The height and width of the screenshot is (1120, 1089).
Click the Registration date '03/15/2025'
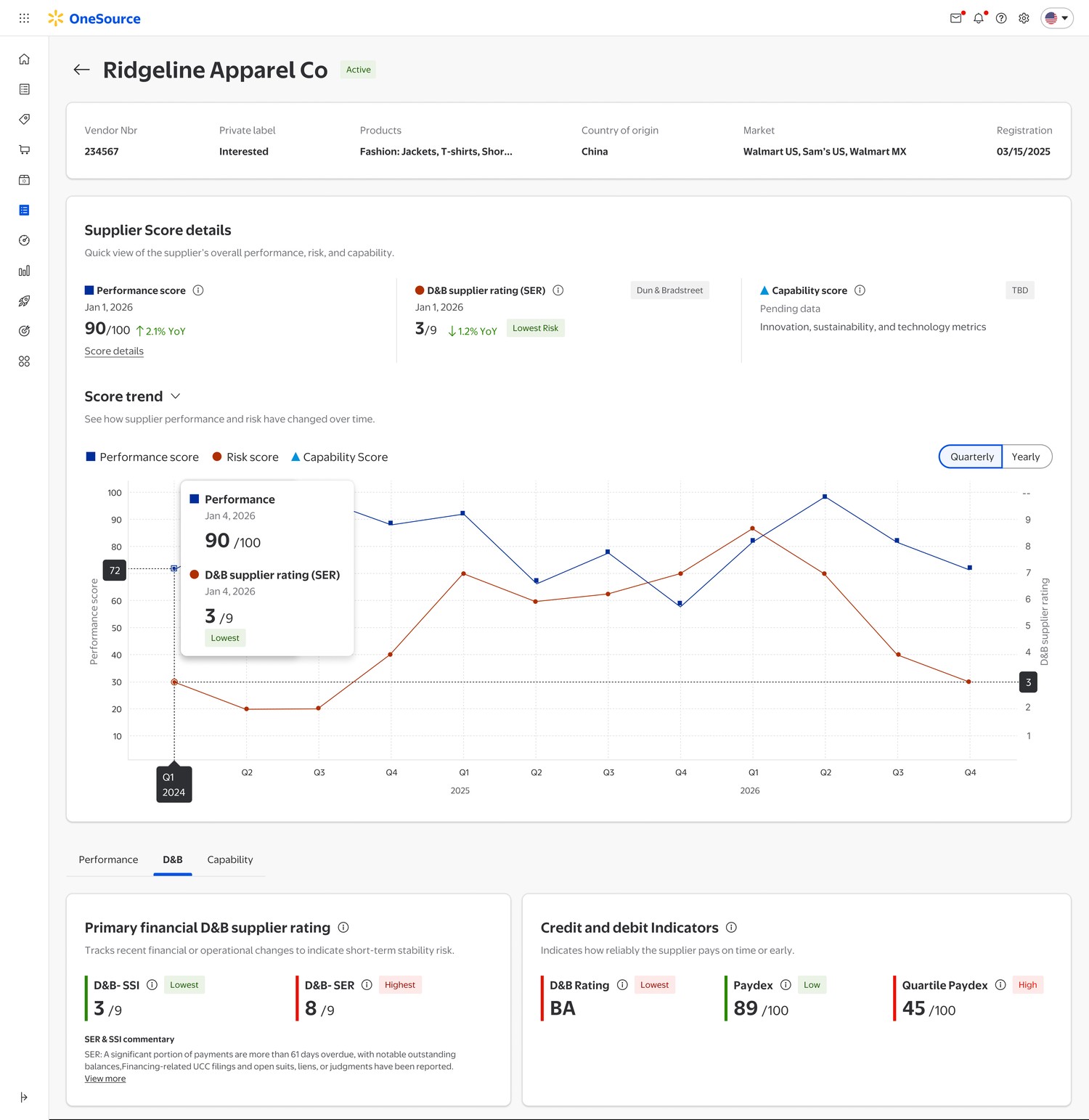pyautogui.click(x=1024, y=152)
